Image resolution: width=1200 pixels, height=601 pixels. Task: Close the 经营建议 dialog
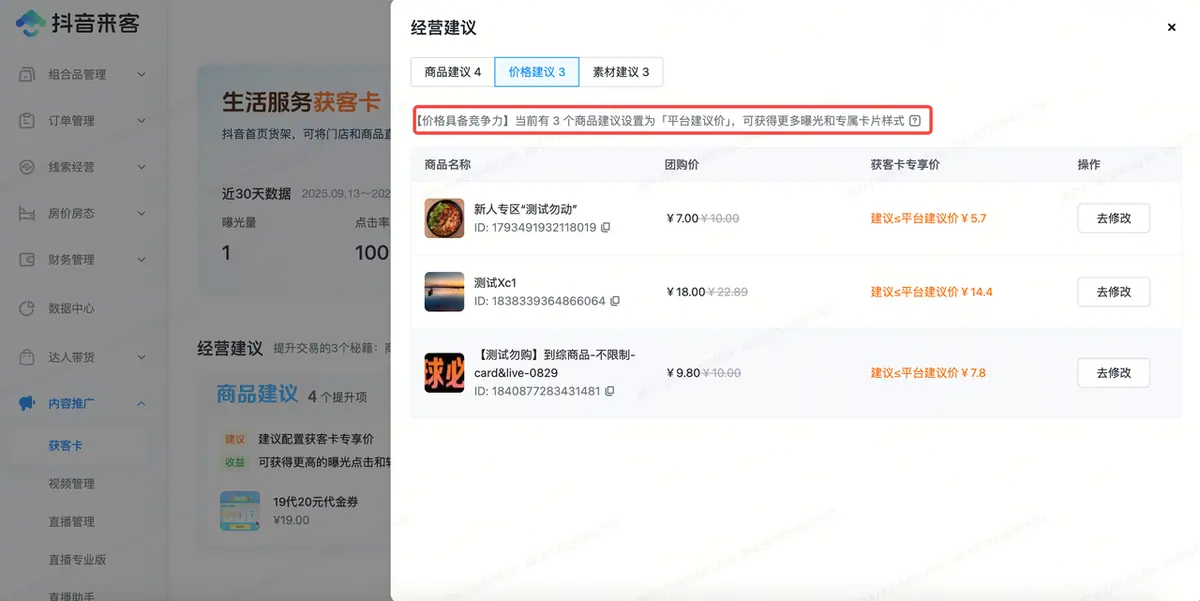pos(1172,28)
